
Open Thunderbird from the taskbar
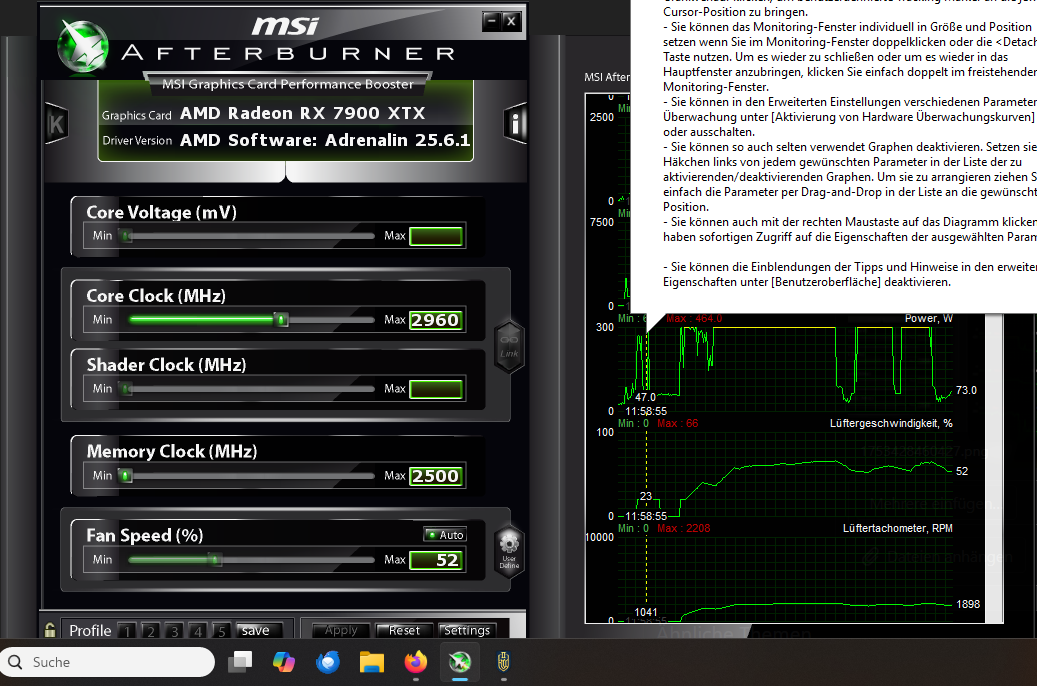[x=328, y=662]
